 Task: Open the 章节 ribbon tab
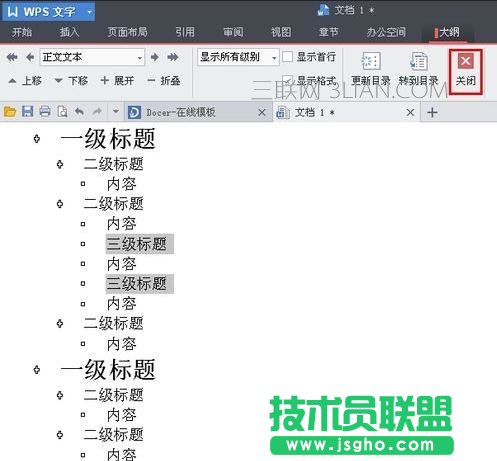click(x=328, y=32)
